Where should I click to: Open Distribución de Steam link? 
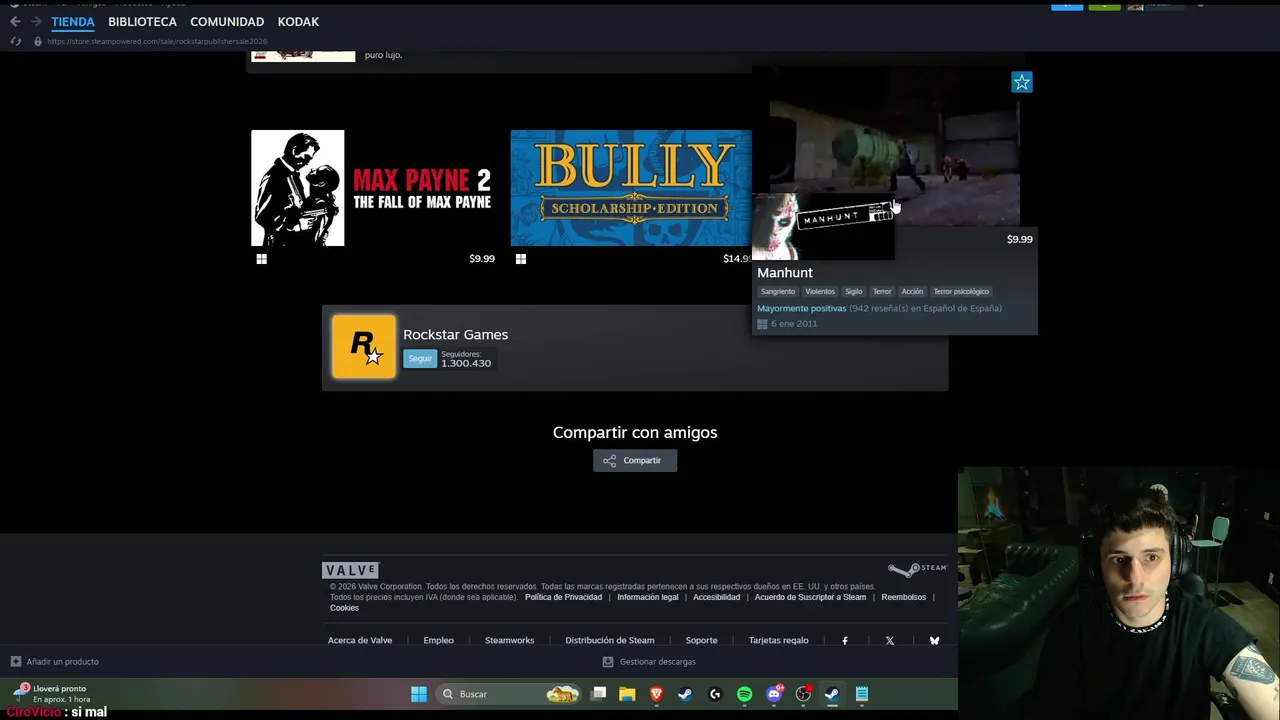click(610, 640)
